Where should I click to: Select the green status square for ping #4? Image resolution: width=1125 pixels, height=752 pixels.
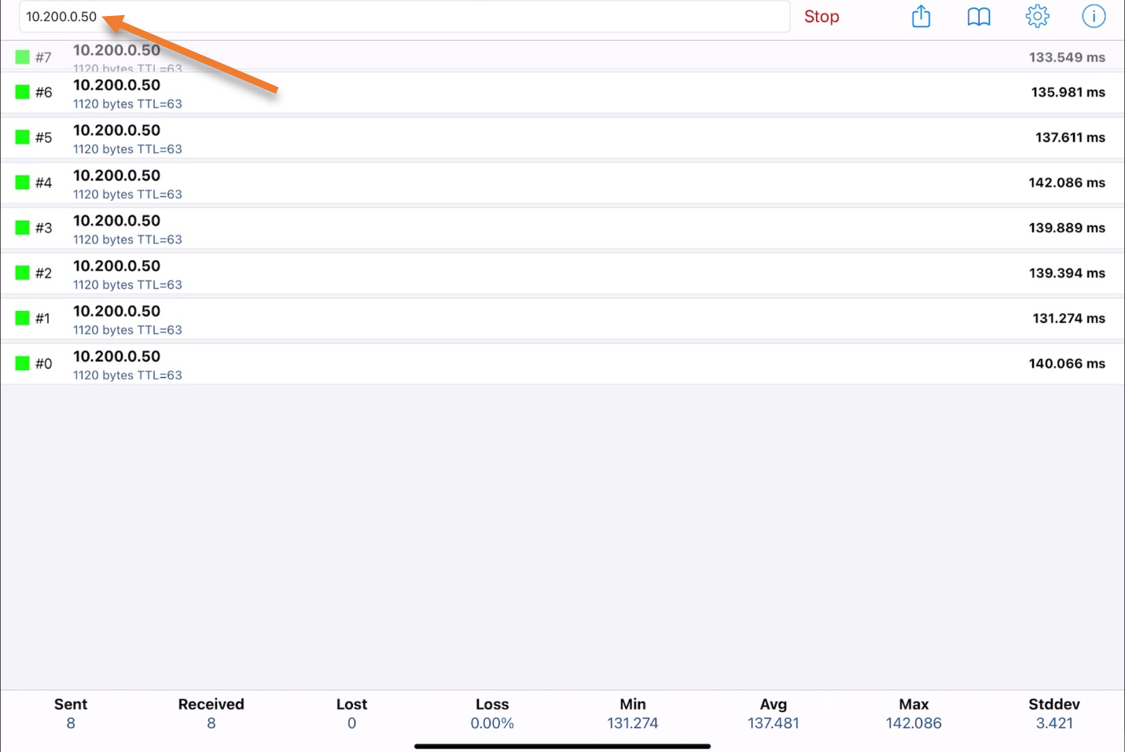[x=23, y=183]
